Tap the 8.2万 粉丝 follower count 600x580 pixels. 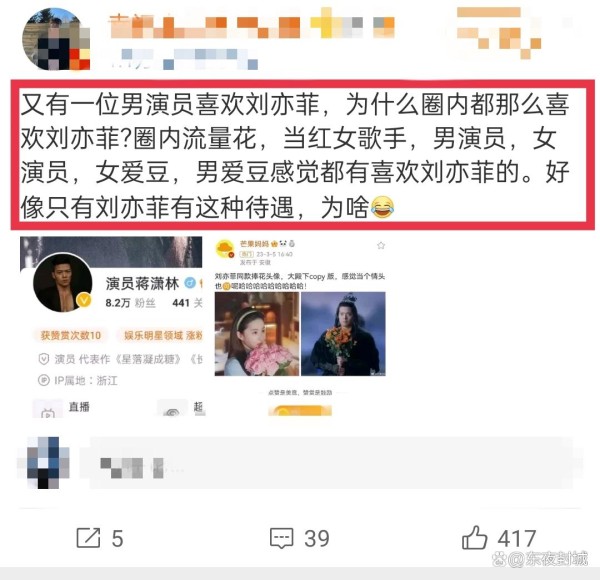130,303
